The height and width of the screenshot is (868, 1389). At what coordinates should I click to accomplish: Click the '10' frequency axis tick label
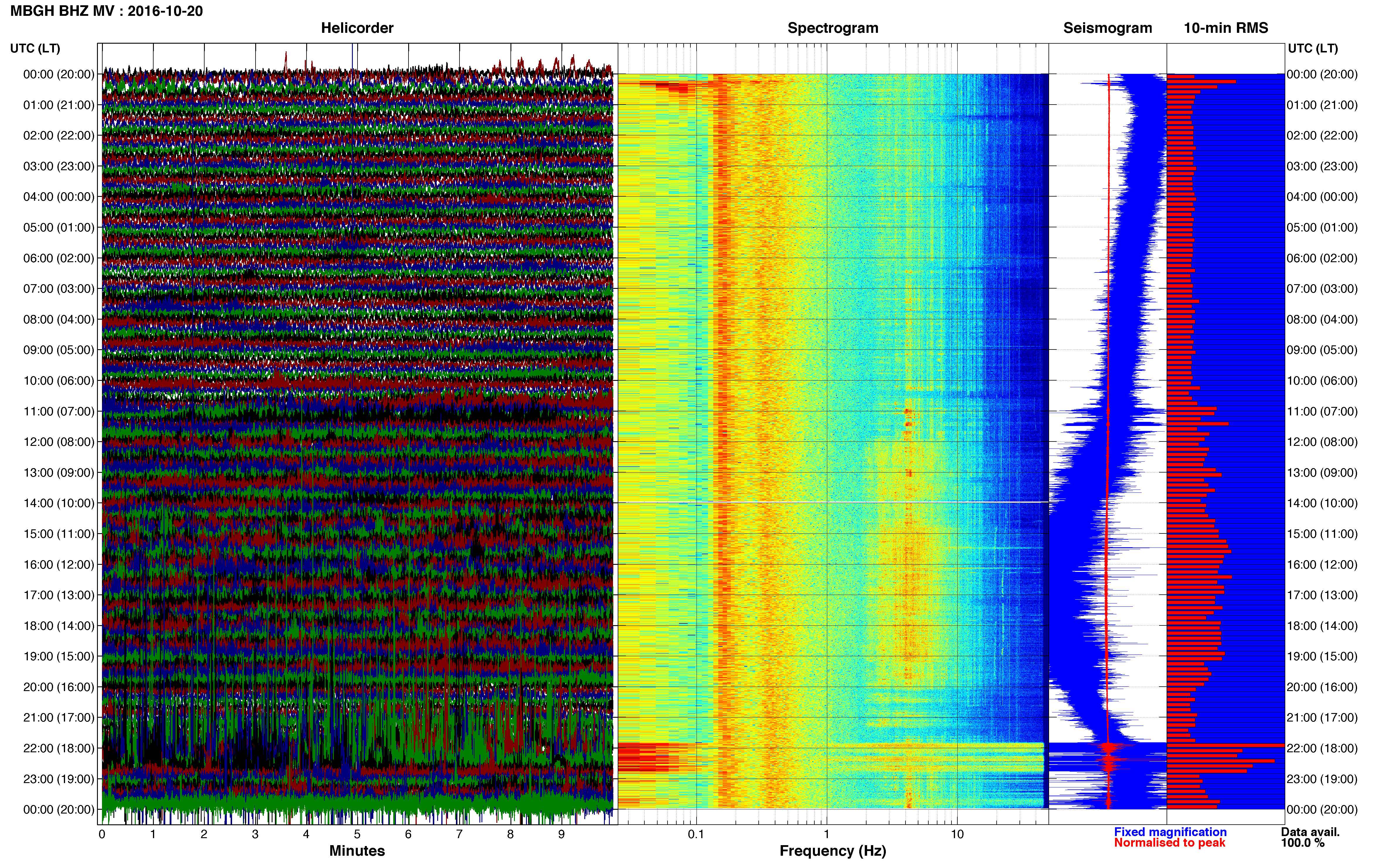point(957,835)
